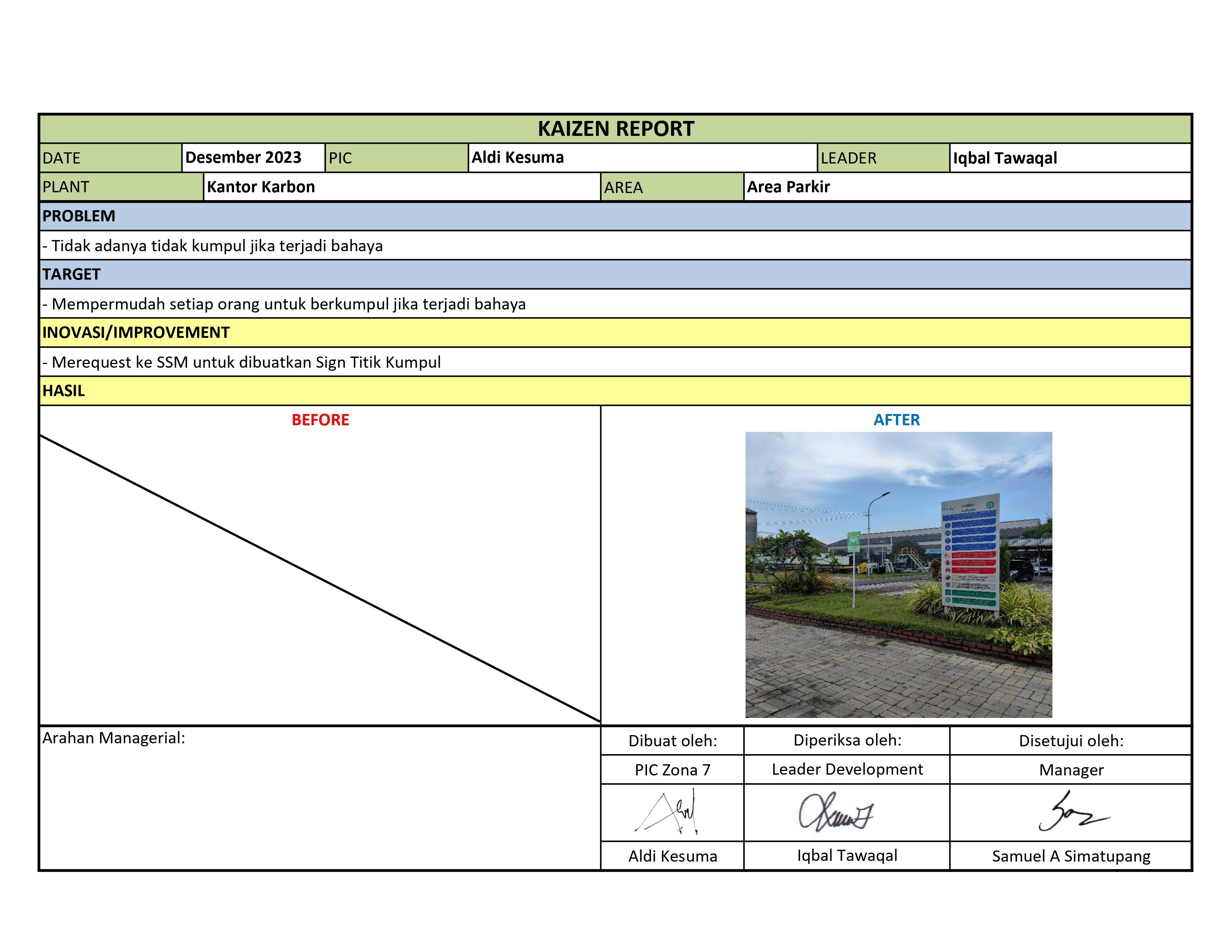Viewport: 1232px width, 952px height.
Task: Click the Arahan Managerial field
Action: 319,797
